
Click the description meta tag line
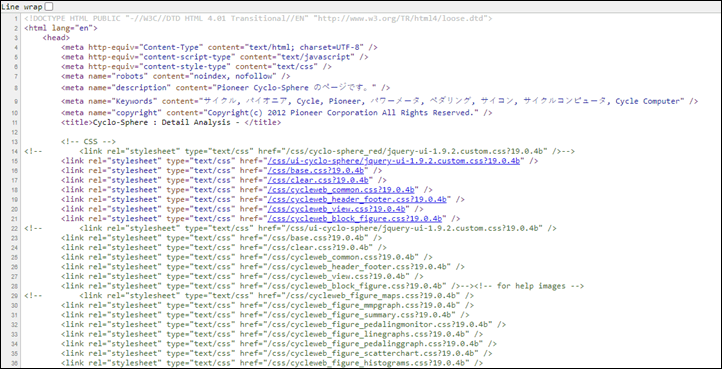(226, 88)
